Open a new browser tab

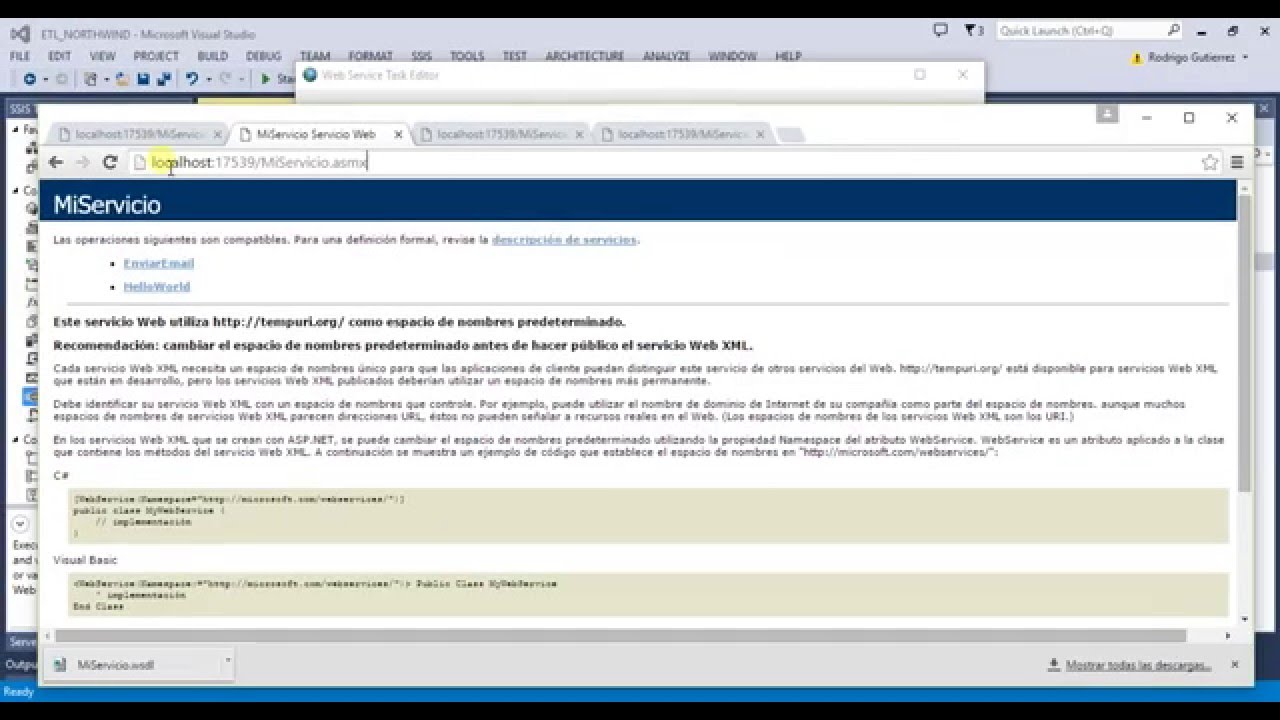point(790,134)
